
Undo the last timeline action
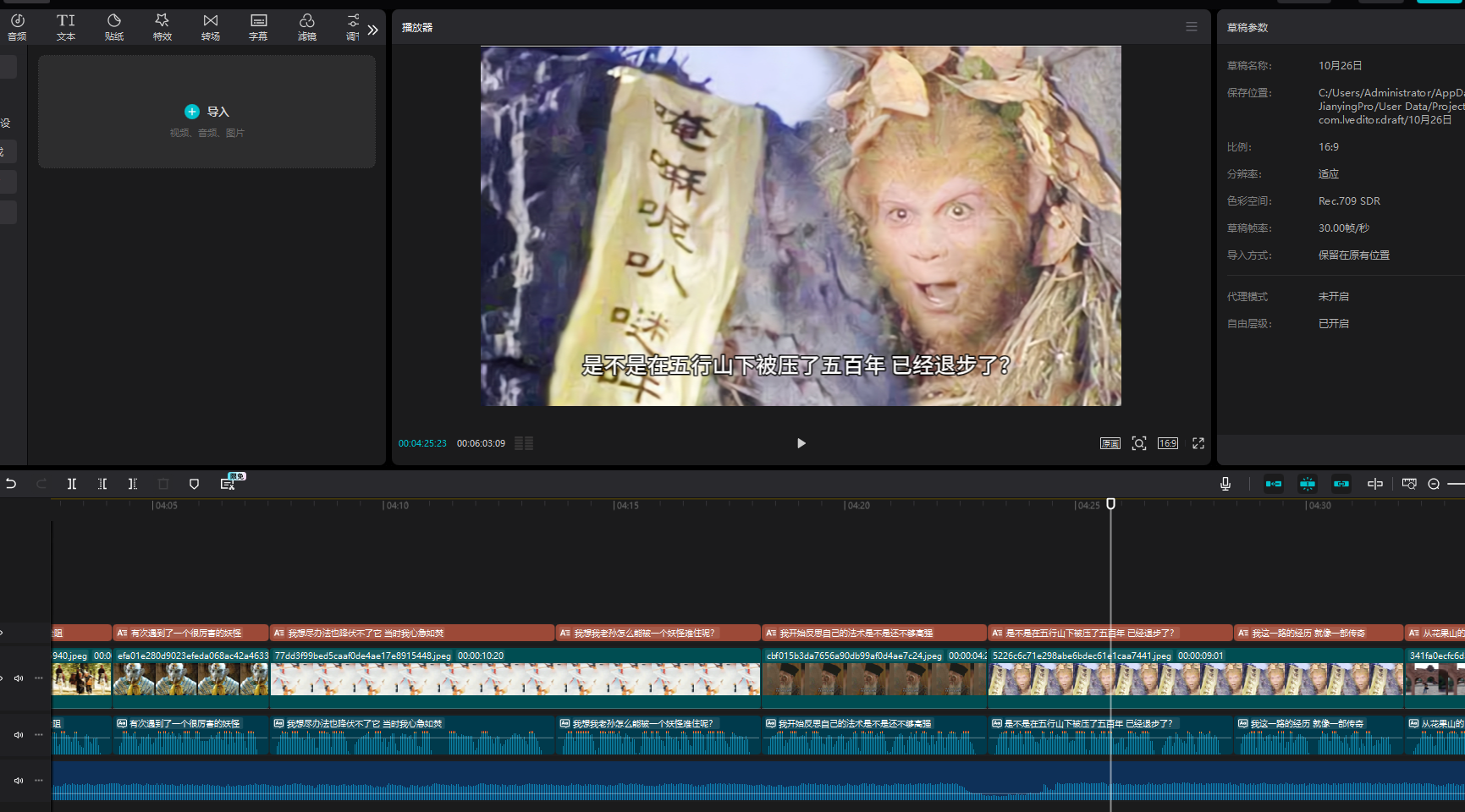pyautogui.click(x=11, y=484)
